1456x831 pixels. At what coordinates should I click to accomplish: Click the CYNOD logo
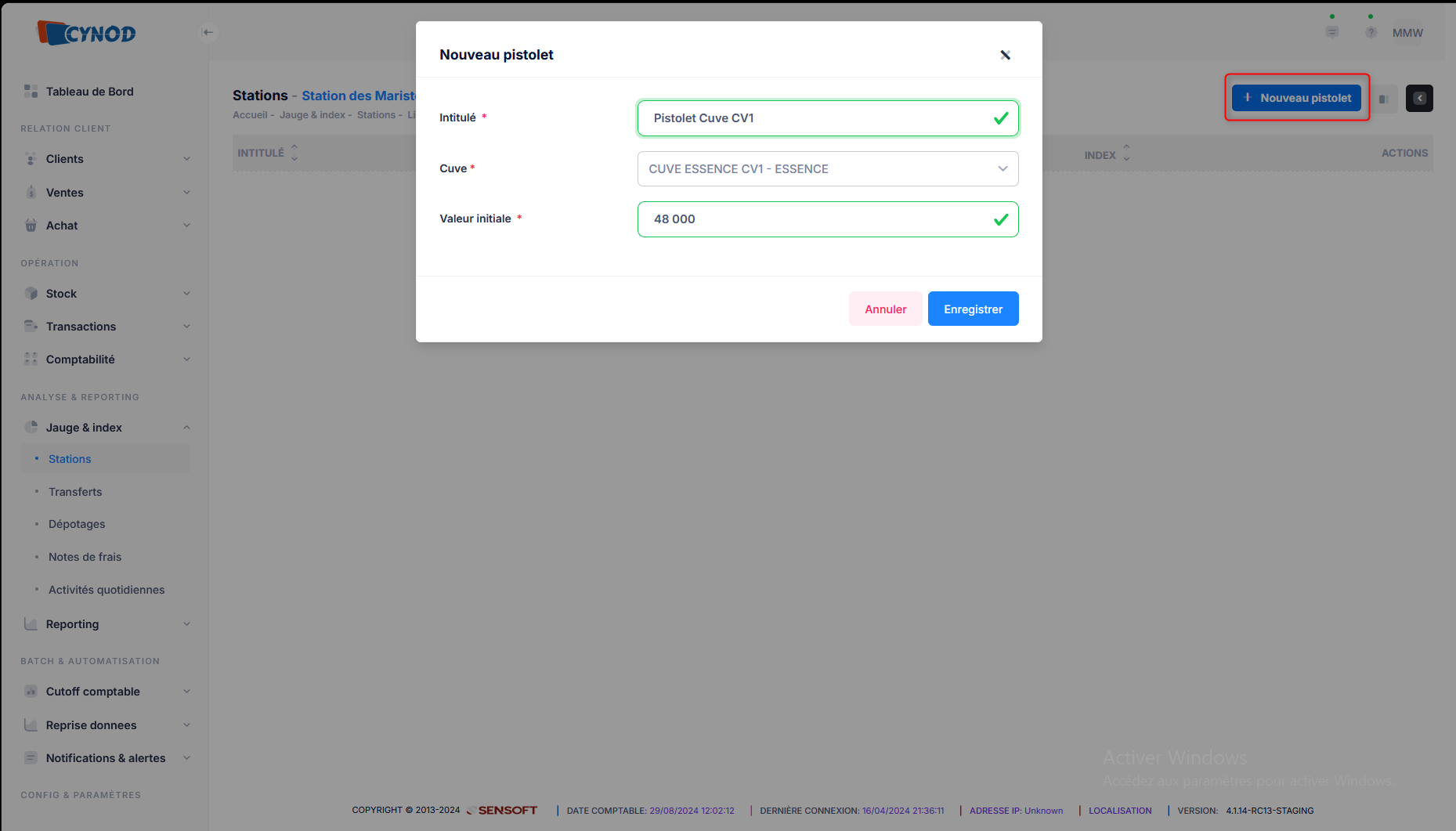click(86, 33)
